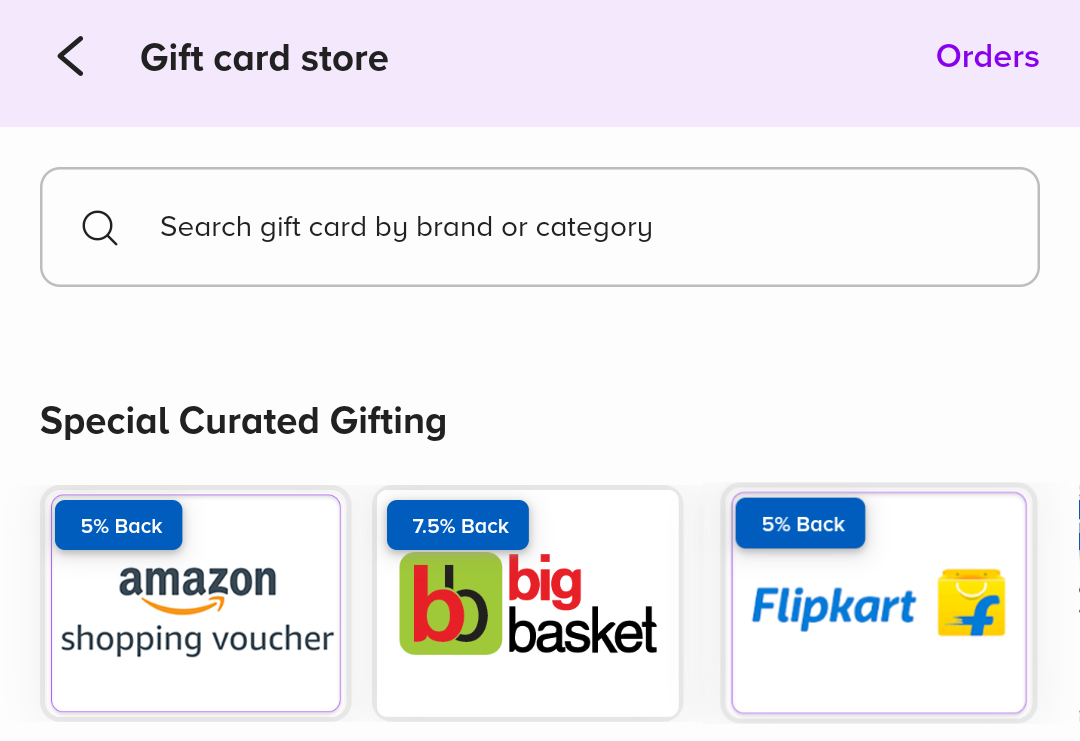This screenshot has width=1080, height=741.
Task: Click the 'Gift card store' page title
Action: pyautogui.click(x=264, y=58)
